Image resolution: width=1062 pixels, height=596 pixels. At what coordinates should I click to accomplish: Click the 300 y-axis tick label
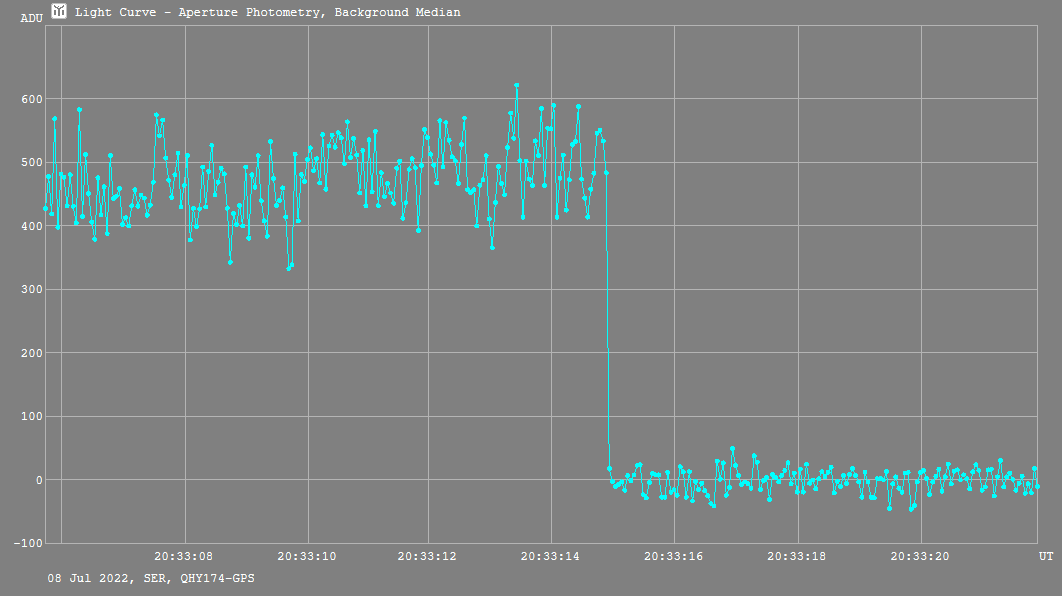coord(31,290)
